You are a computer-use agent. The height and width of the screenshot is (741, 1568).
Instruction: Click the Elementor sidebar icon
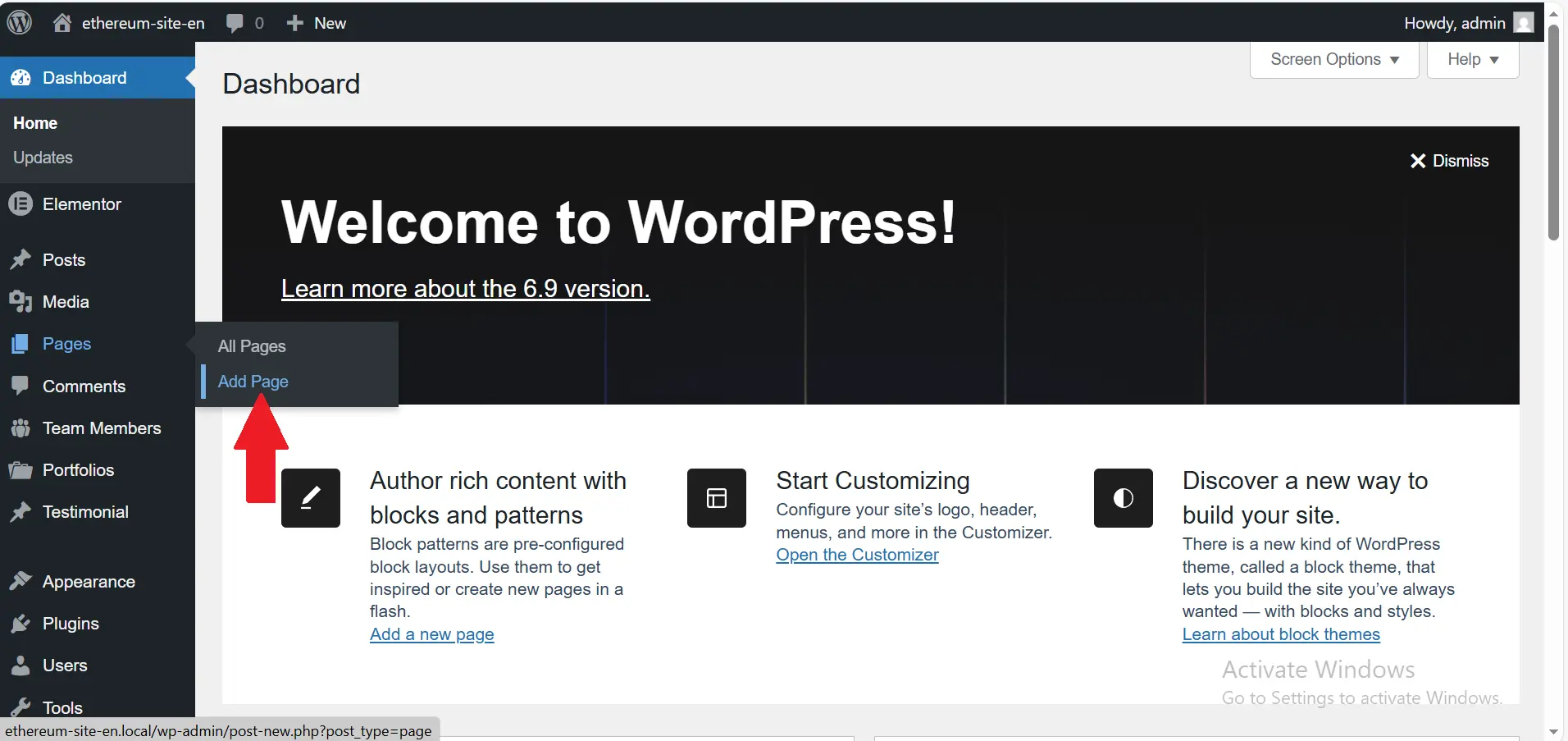(21, 204)
